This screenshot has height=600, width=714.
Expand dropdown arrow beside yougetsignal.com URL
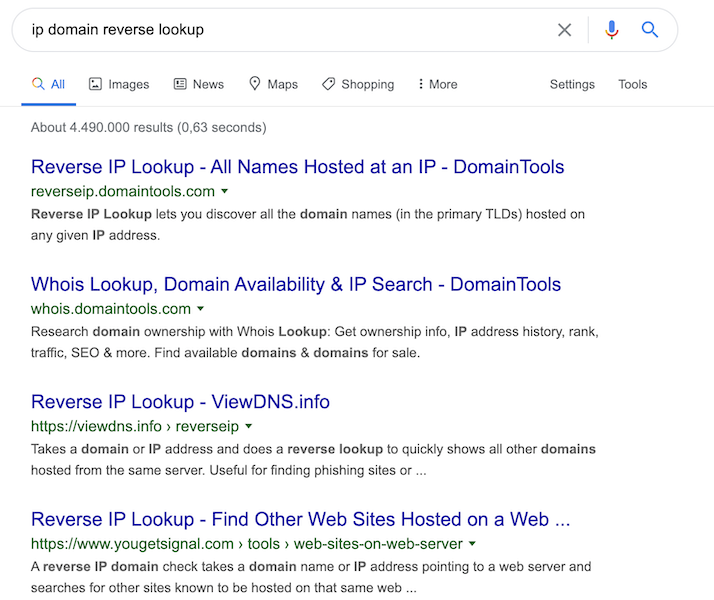472,544
